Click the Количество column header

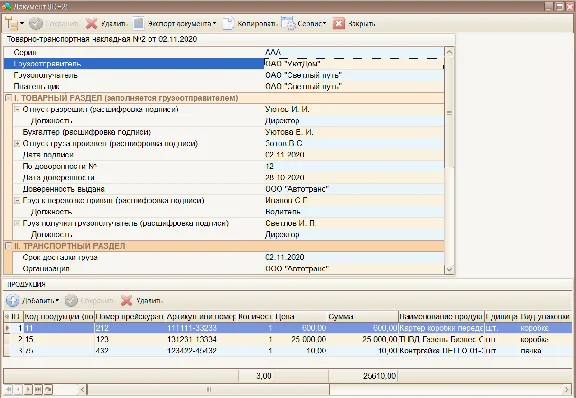tap(255, 316)
